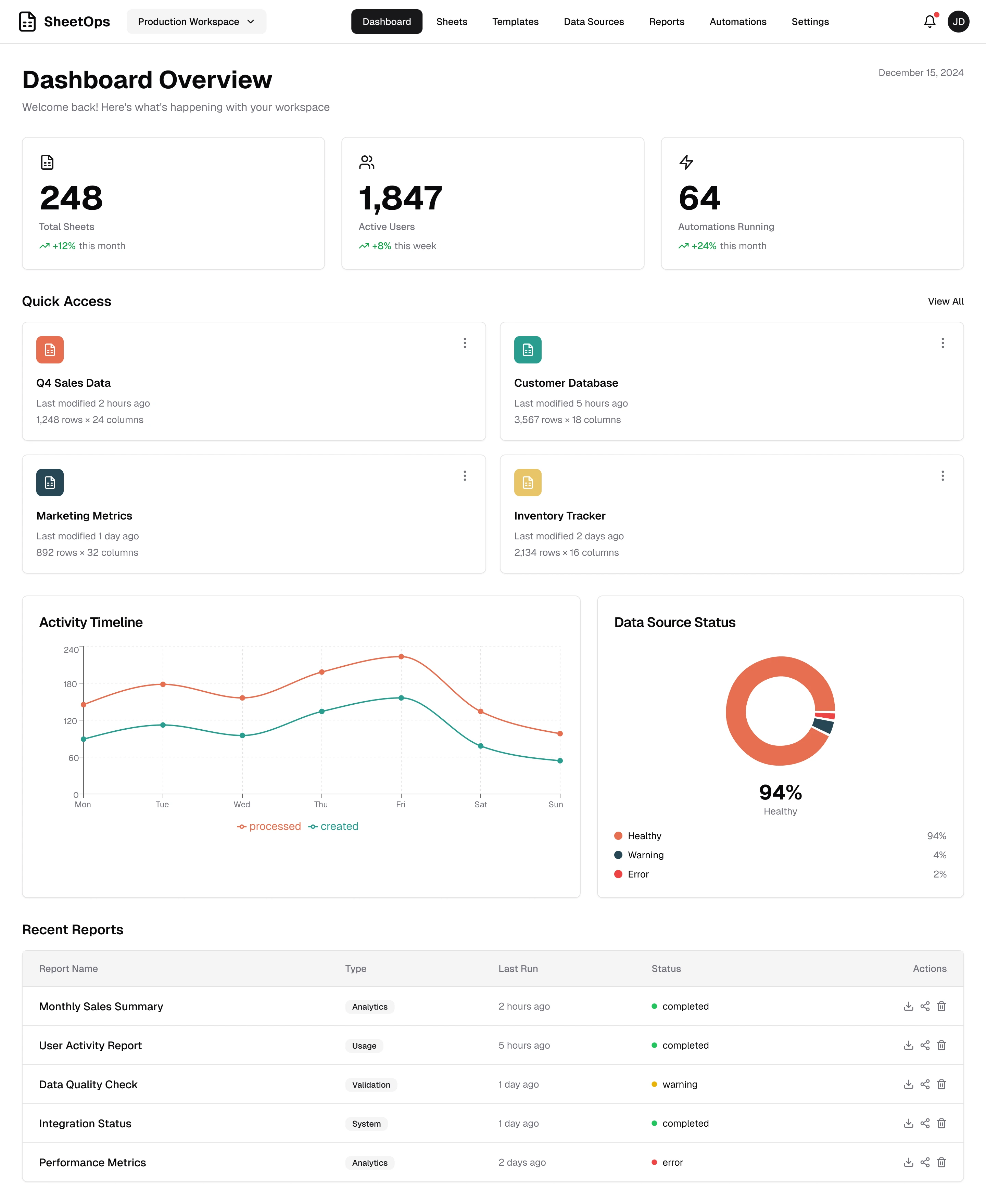Open the JD user avatar menu
This screenshot has height=1204, width=986.
pyautogui.click(x=958, y=22)
